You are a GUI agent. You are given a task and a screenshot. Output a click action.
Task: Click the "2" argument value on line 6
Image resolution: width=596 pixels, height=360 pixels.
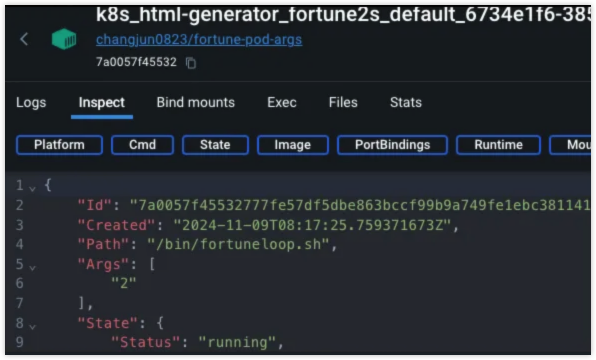click(x=124, y=283)
